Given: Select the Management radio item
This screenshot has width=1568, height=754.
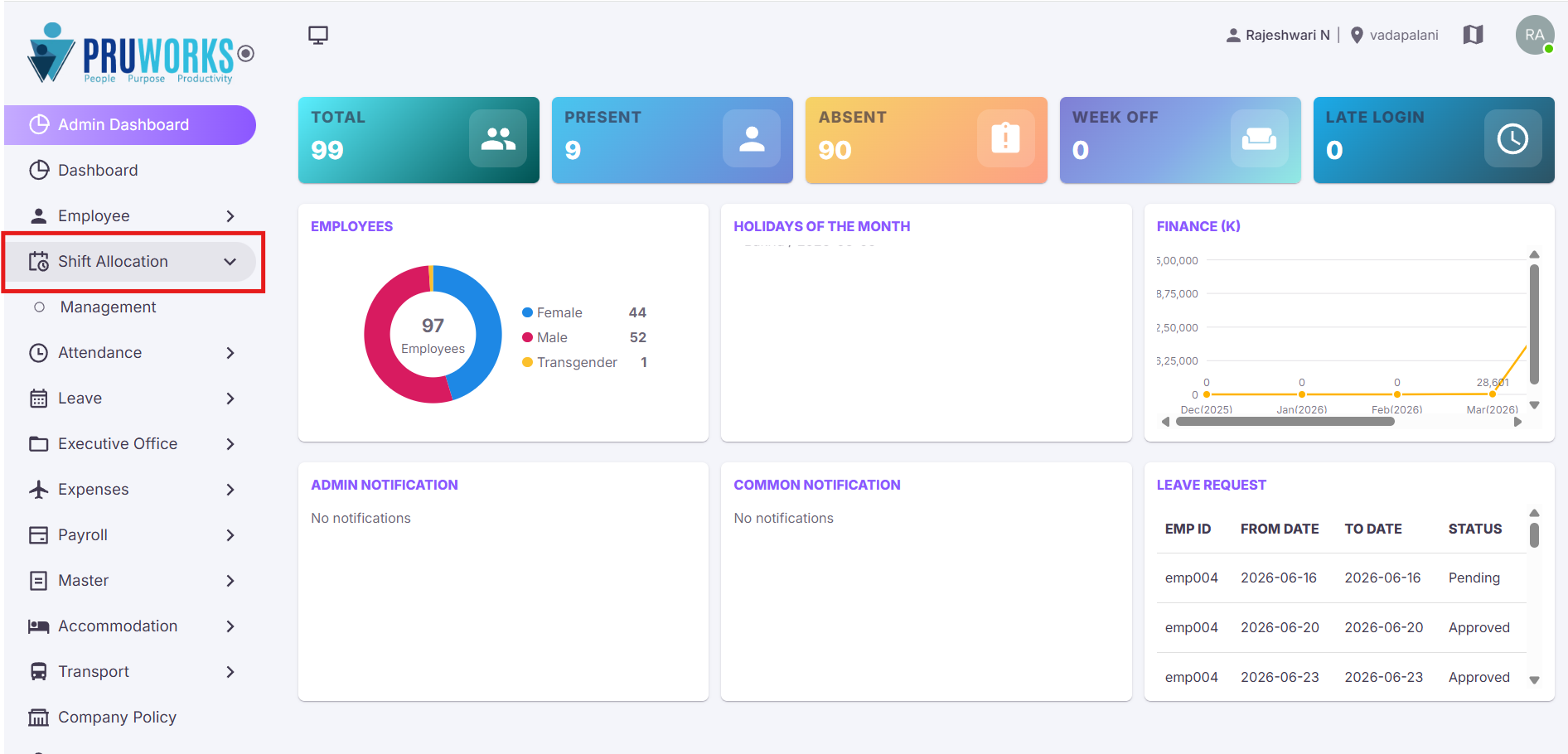Looking at the screenshot, I should pos(39,307).
